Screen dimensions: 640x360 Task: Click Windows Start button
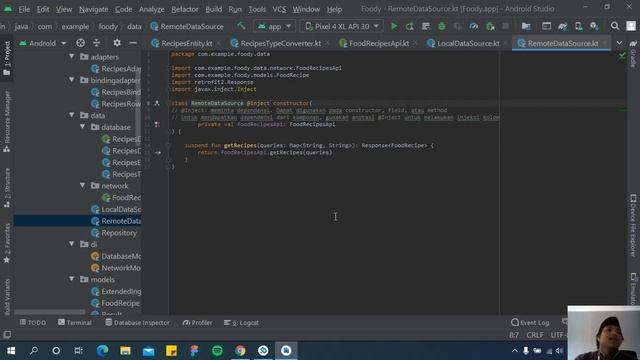coord(11,350)
